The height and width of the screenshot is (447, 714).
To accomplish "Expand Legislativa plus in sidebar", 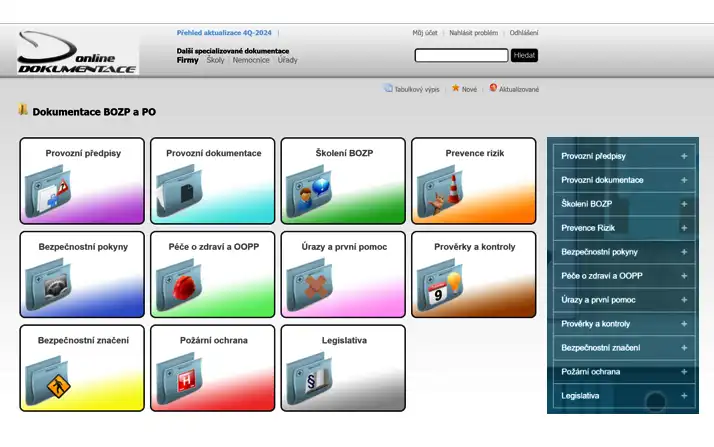I will click(684, 396).
